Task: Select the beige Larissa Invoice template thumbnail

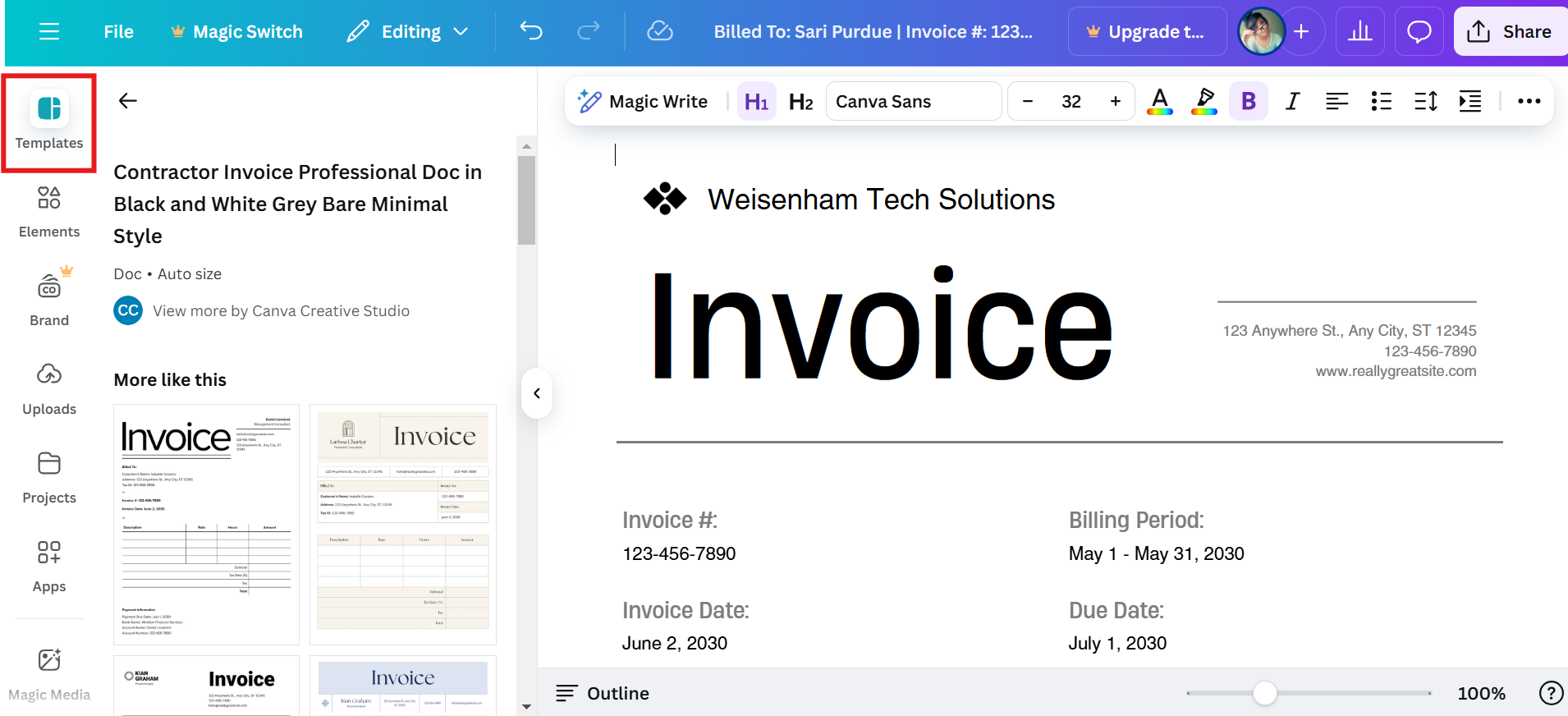Action: (x=403, y=525)
